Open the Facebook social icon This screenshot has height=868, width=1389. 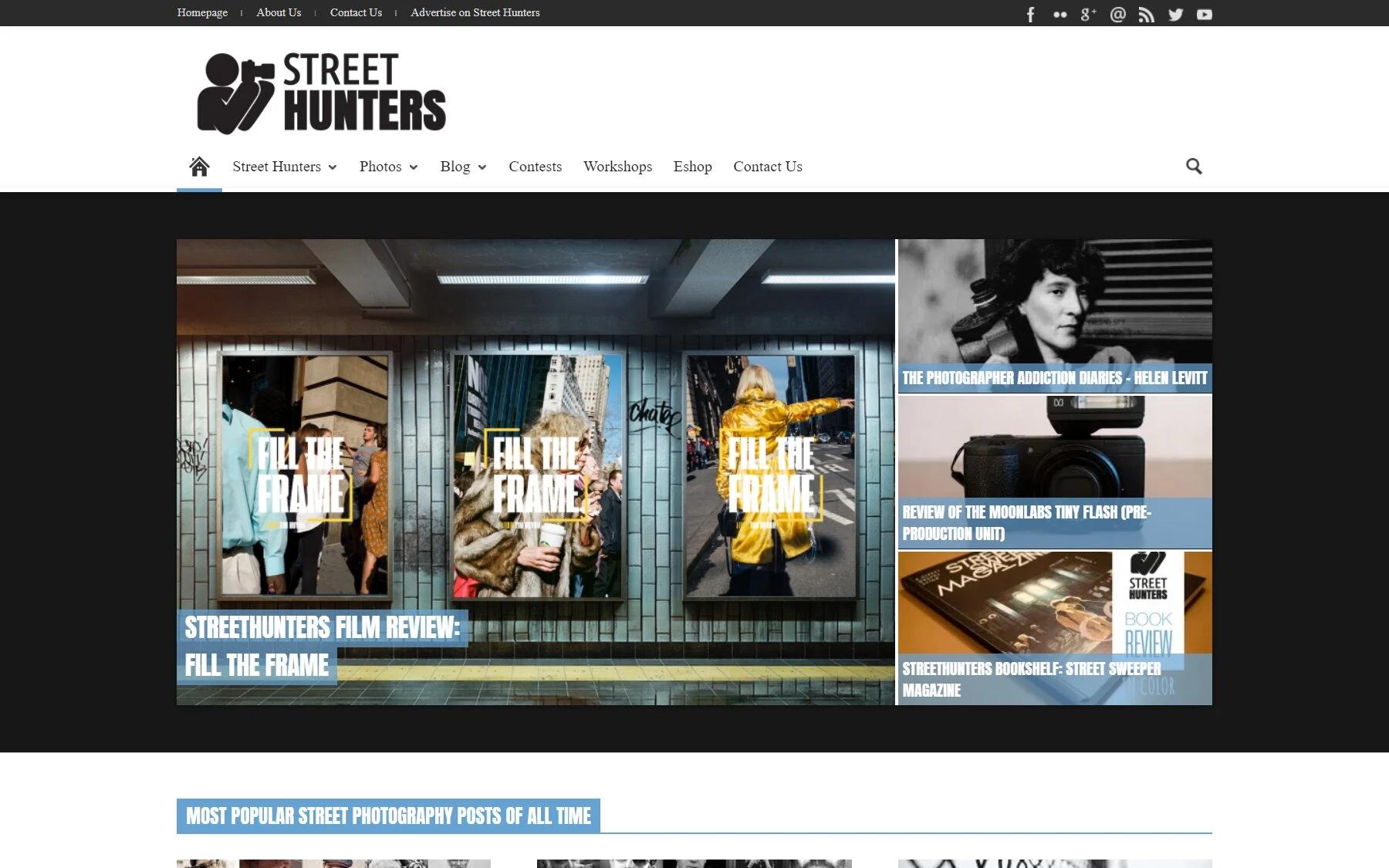tap(1030, 14)
